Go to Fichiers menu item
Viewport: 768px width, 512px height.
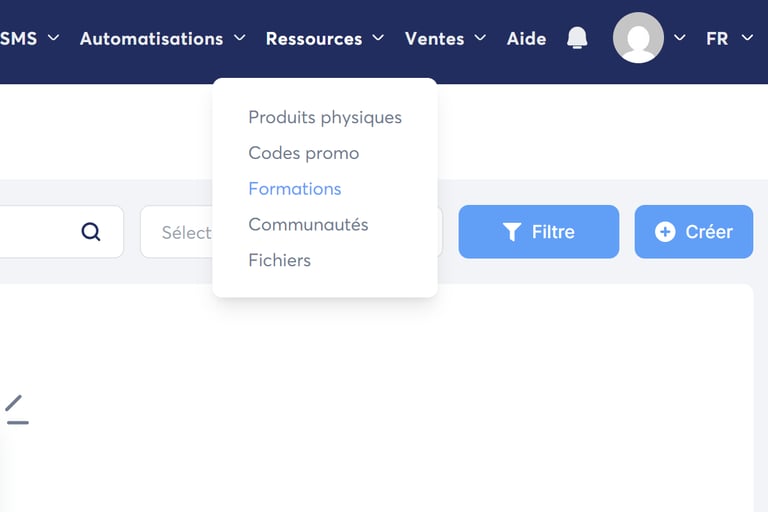click(x=280, y=260)
